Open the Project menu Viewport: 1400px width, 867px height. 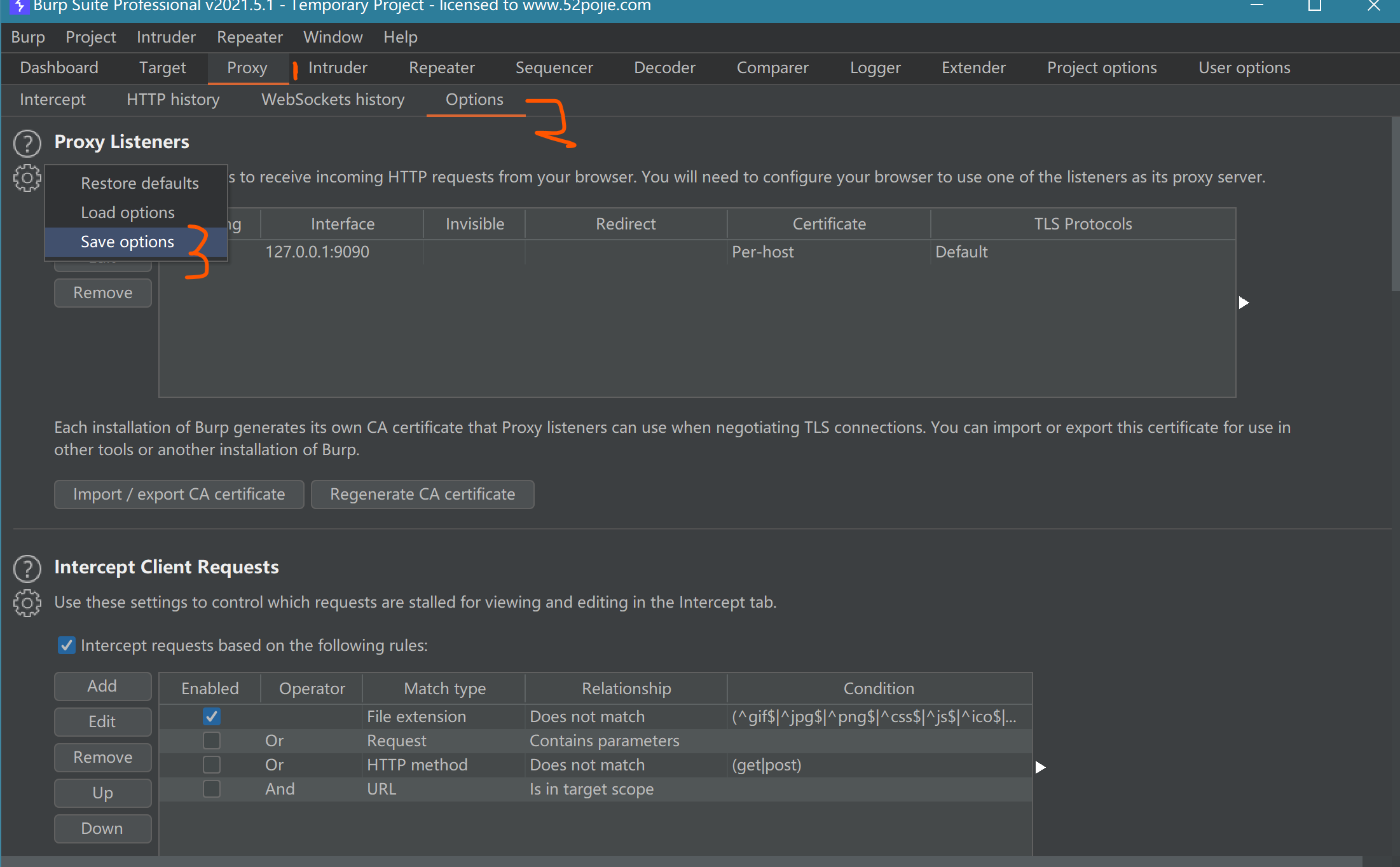point(91,38)
